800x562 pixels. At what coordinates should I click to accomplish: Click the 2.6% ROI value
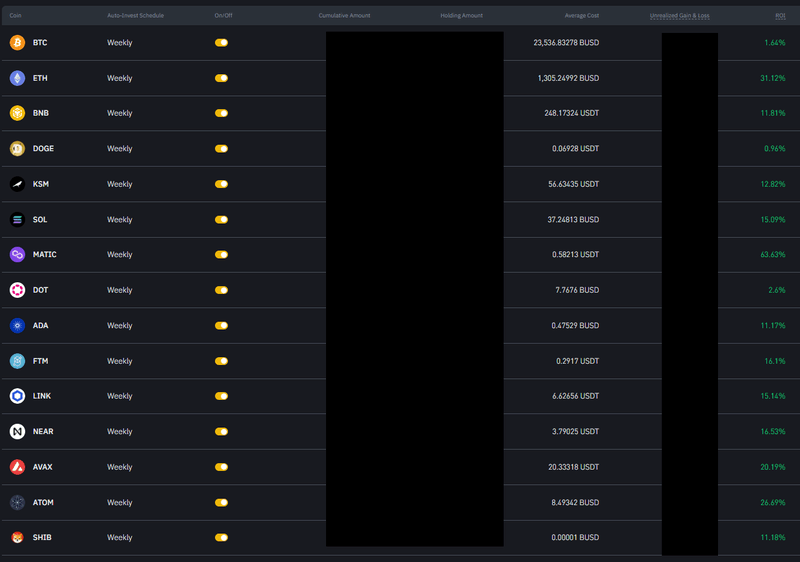pyautogui.click(x=777, y=290)
